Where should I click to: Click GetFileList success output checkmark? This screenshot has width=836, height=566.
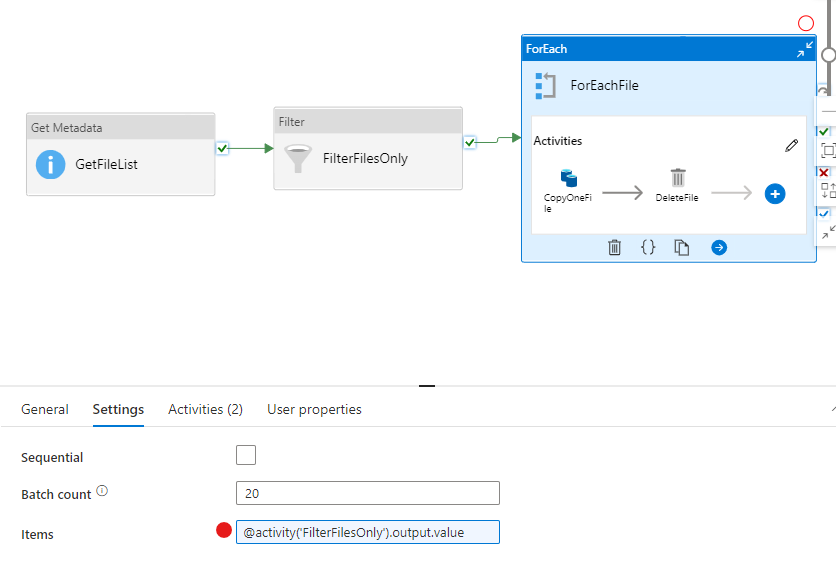tap(222, 148)
